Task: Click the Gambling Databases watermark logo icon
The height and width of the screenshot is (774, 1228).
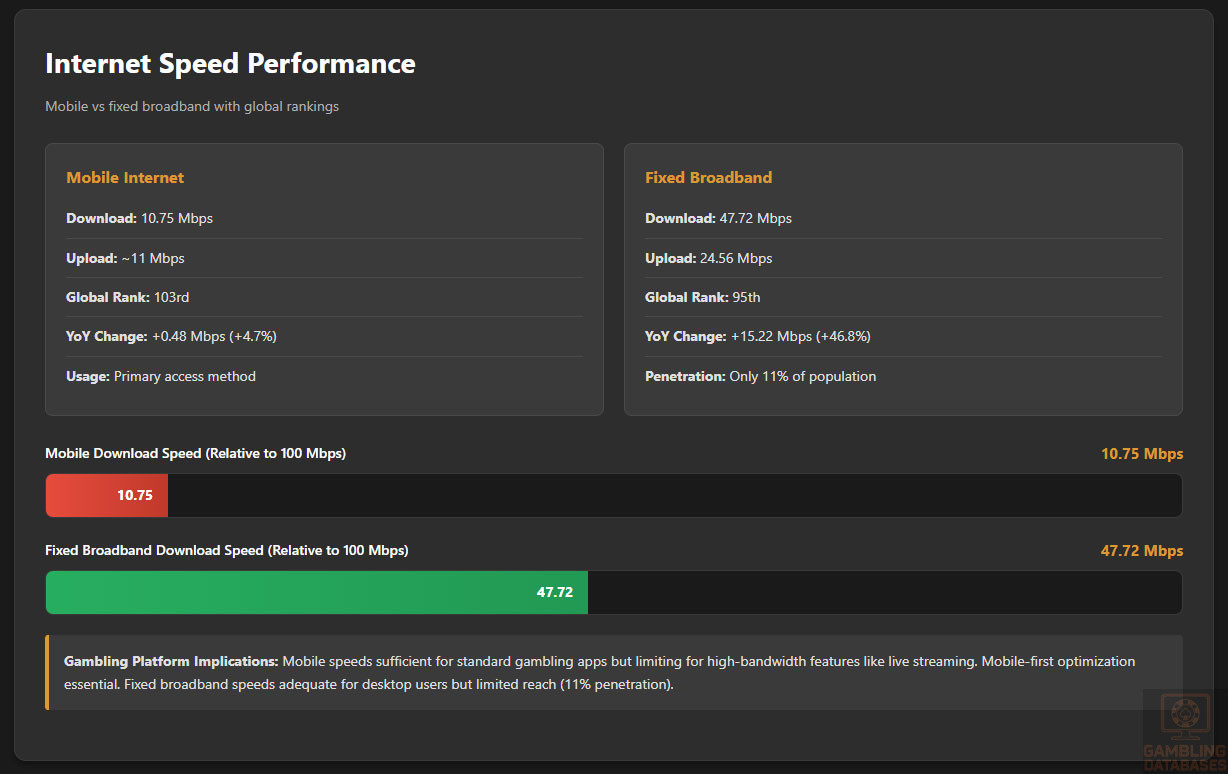Action: pos(1184,715)
